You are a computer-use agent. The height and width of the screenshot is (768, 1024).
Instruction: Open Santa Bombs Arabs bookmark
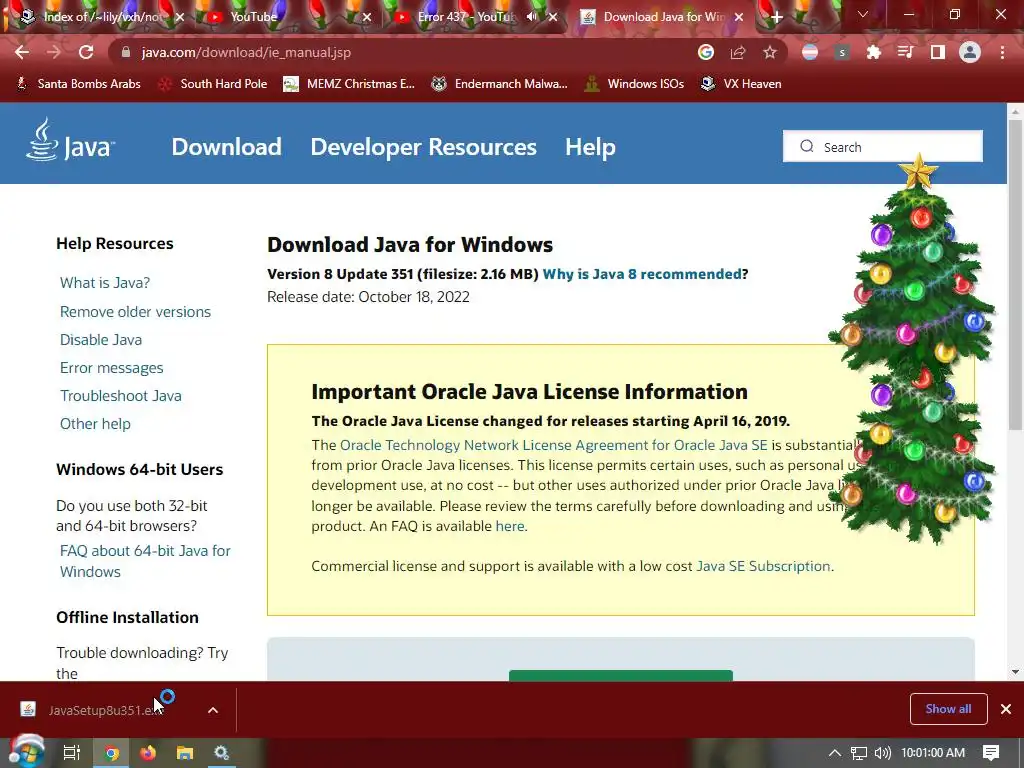pyautogui.click(x=78, y=84)
